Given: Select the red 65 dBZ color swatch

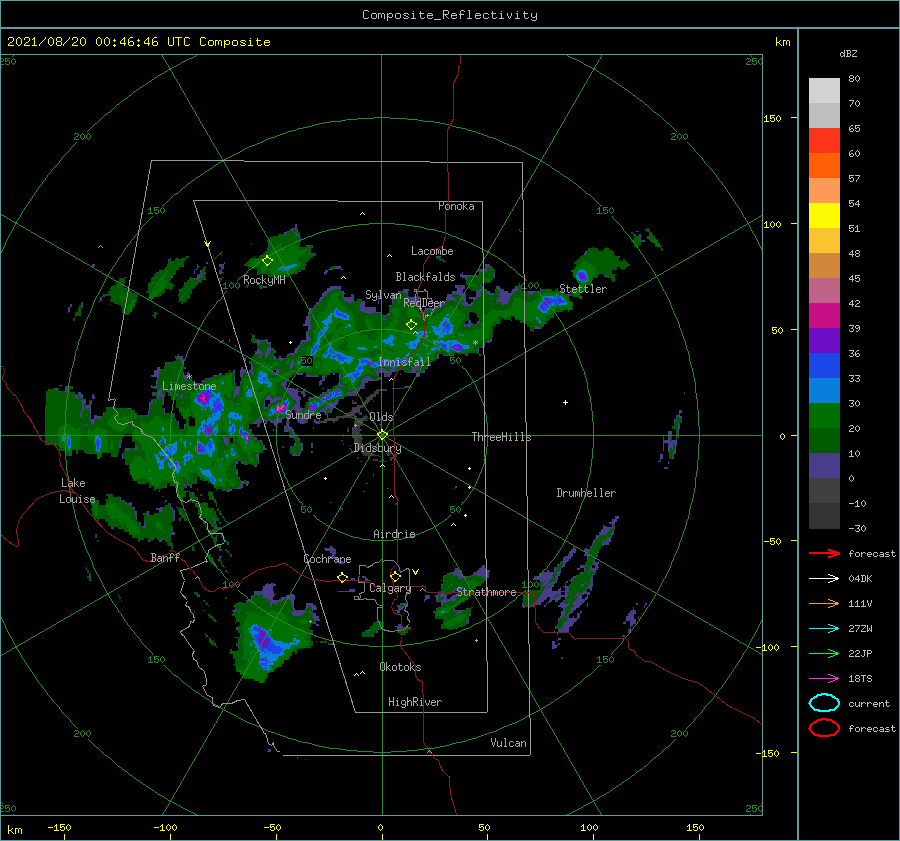Looking at the screenshot, I should (x=824, y=141).
